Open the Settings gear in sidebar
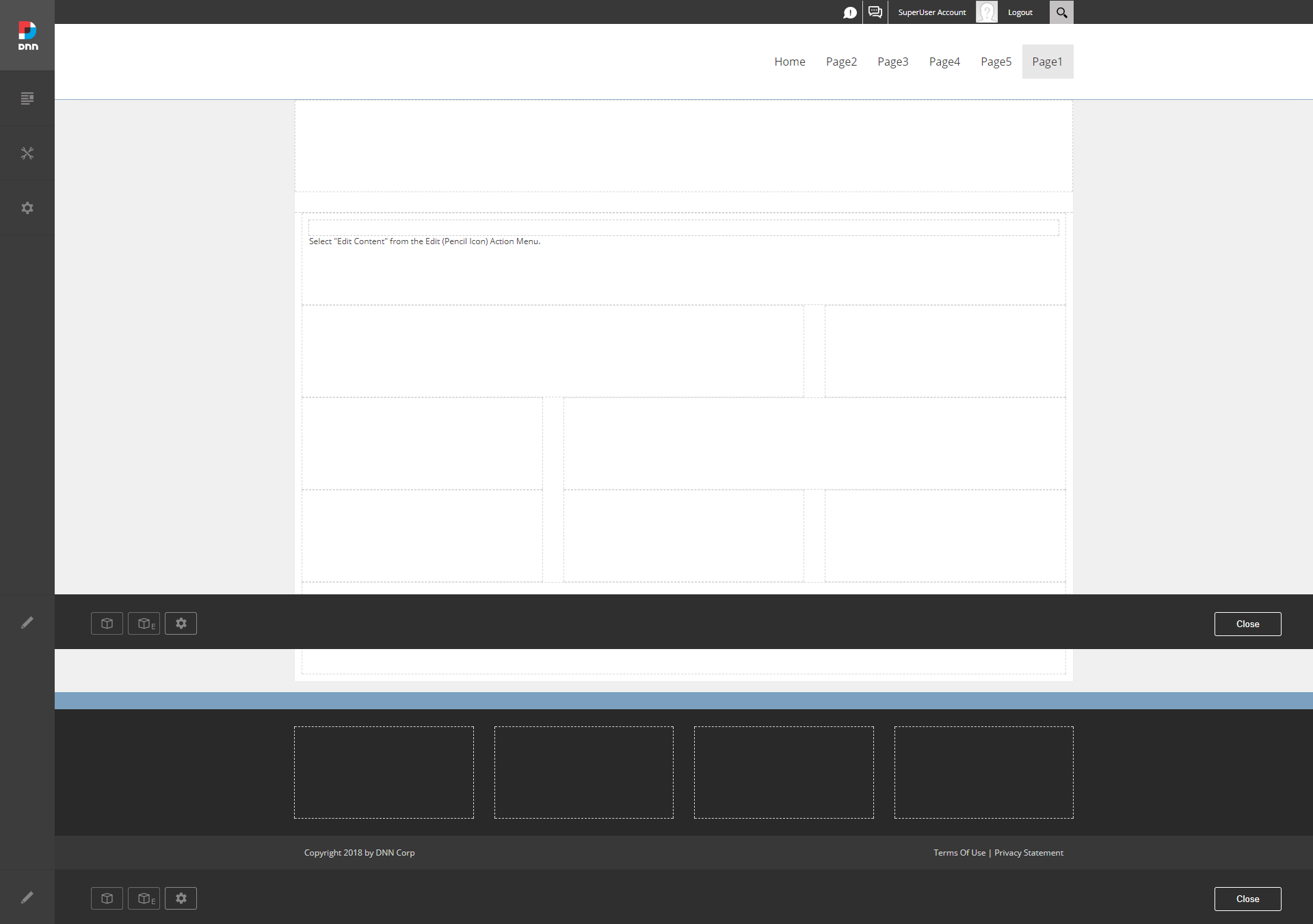 (27, 208)
